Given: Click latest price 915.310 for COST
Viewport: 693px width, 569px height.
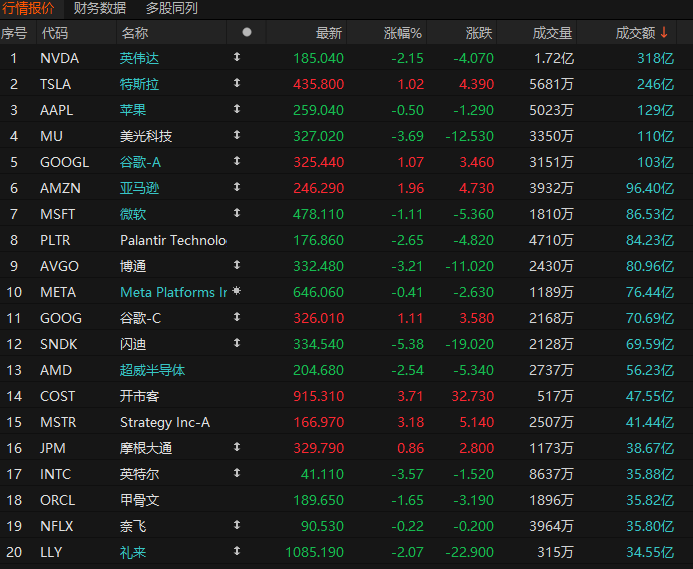Looking at the screenshot, I should pyautogui.click(x=318, y=396).
